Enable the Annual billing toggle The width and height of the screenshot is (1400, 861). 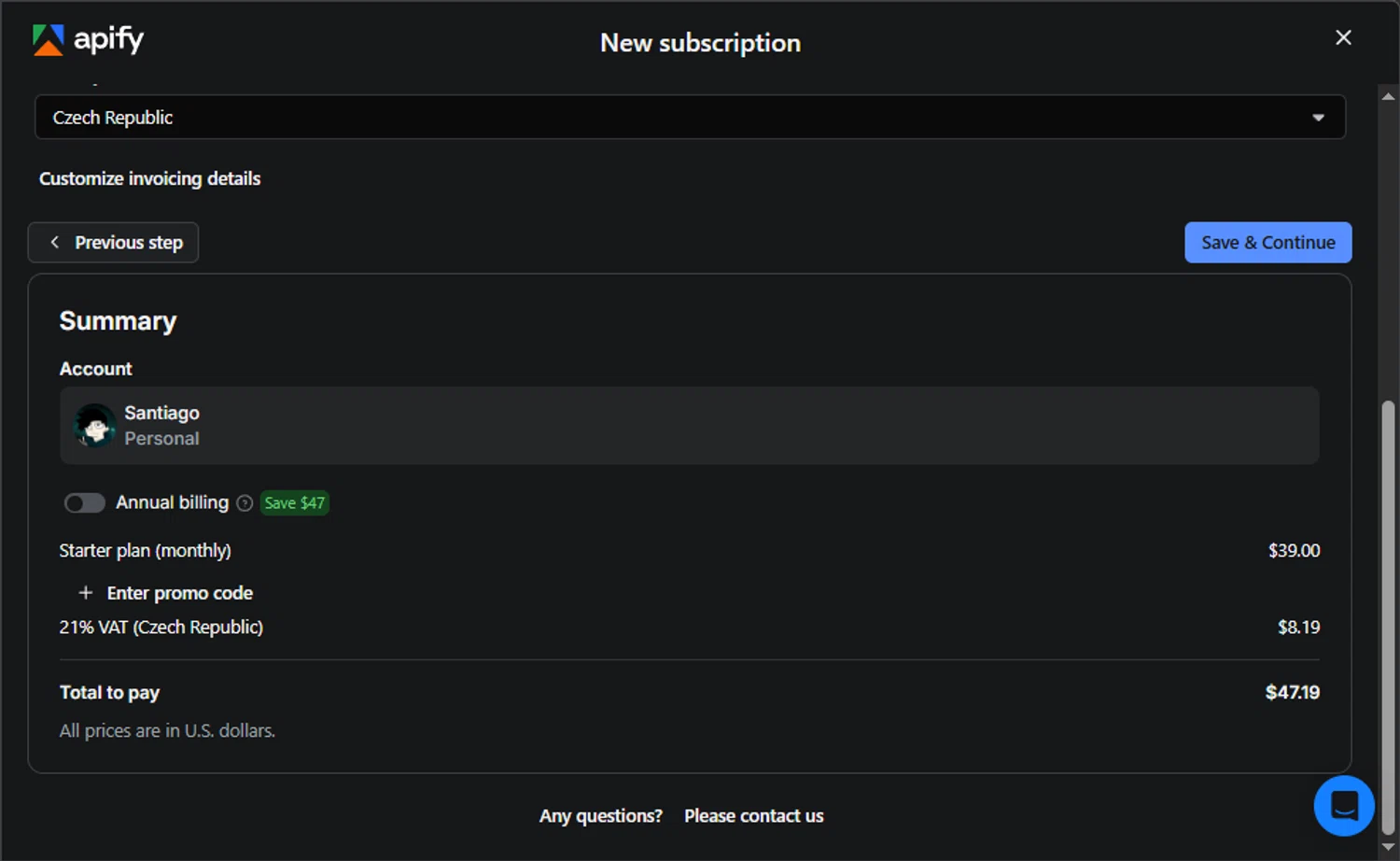tap(84, 503)
